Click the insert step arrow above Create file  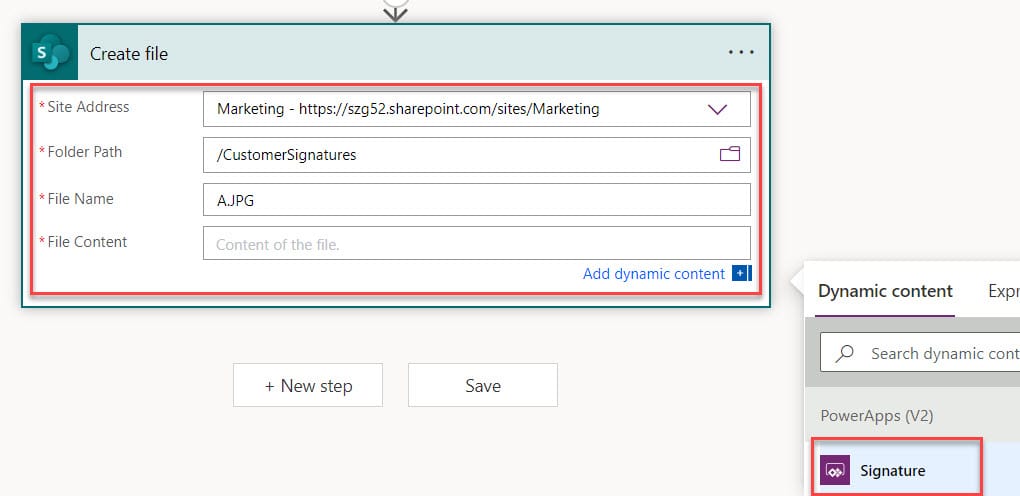tap(396, 11)
